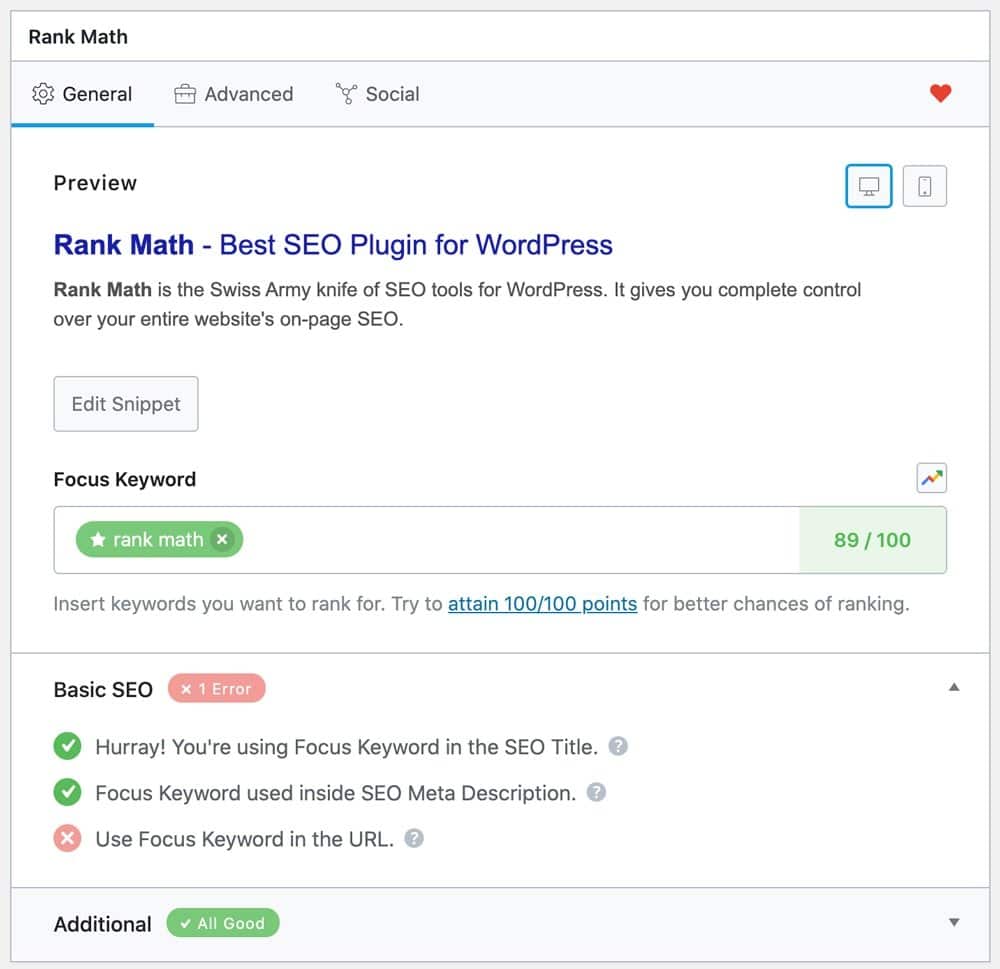
Task: Collapse the Basic SEO section arrow
Action: pyautogui.click(x=954, y=687)
